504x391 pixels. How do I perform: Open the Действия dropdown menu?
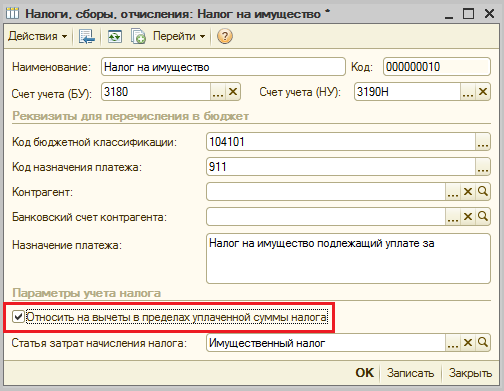click(x=37, y=36)
